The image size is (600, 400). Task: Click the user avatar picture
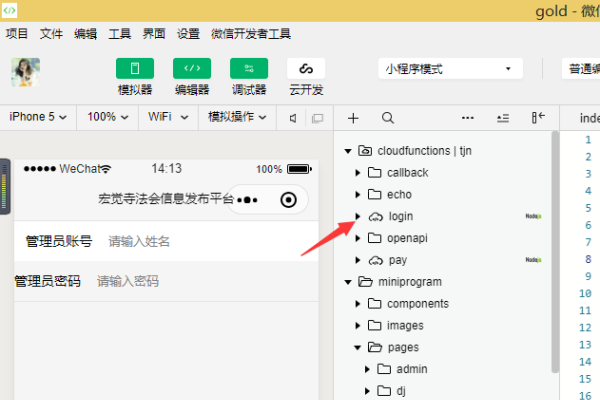26,72
